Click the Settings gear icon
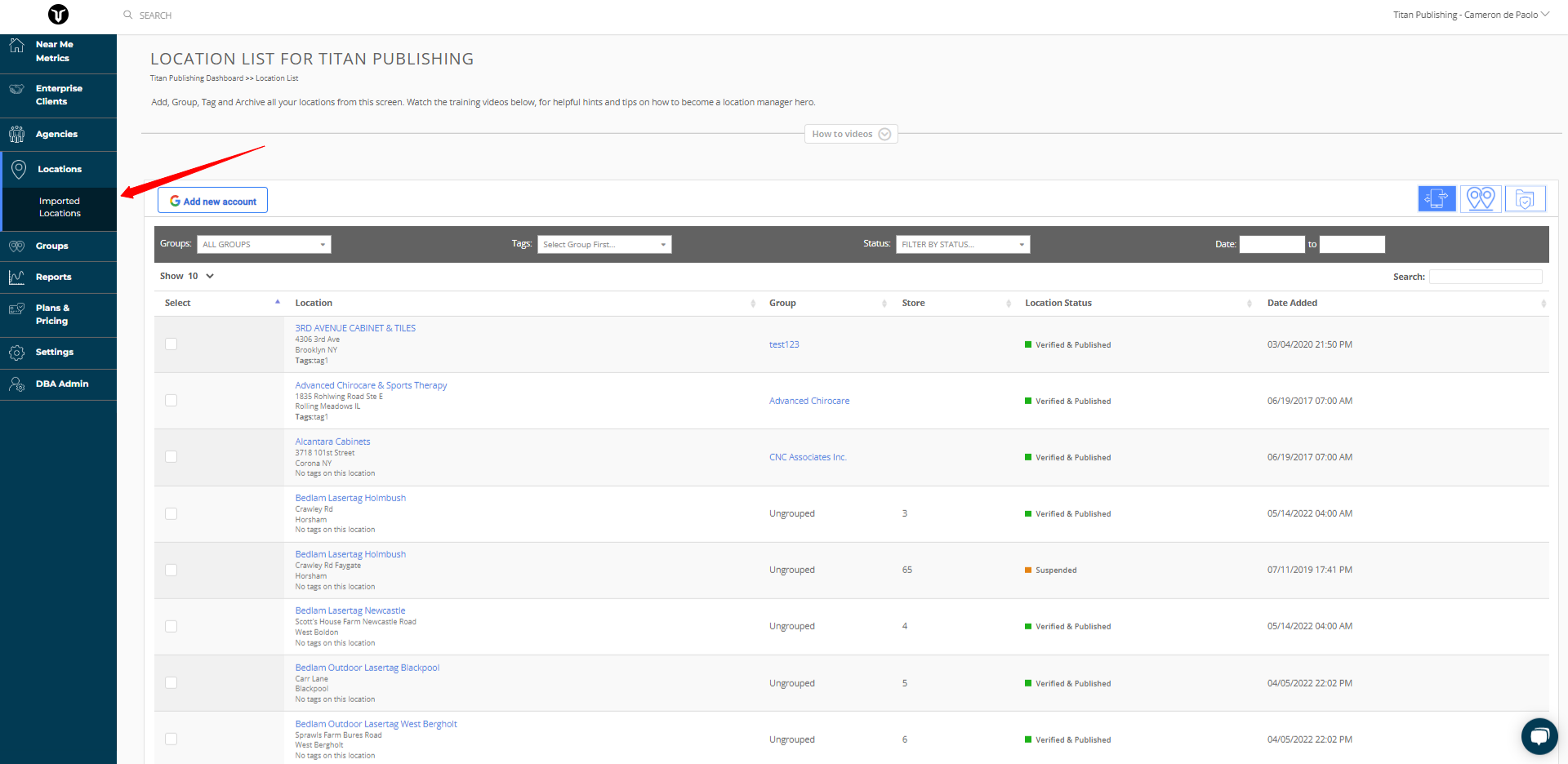Viewport: 1568px width, 764px height. (17, 353)
